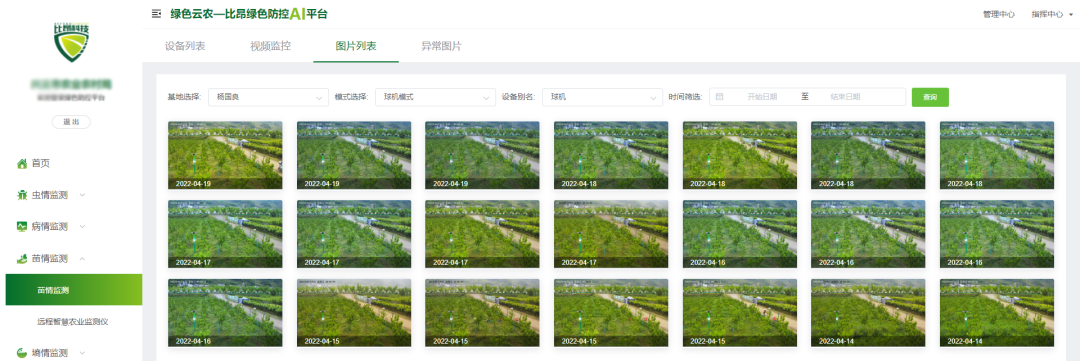Image resolution: width=1080 pixels, height=361 pixels.
Task: Select 远程智慧农业监测仪 in sidebar
Action: pyautogui.click(x=73, y=321)
